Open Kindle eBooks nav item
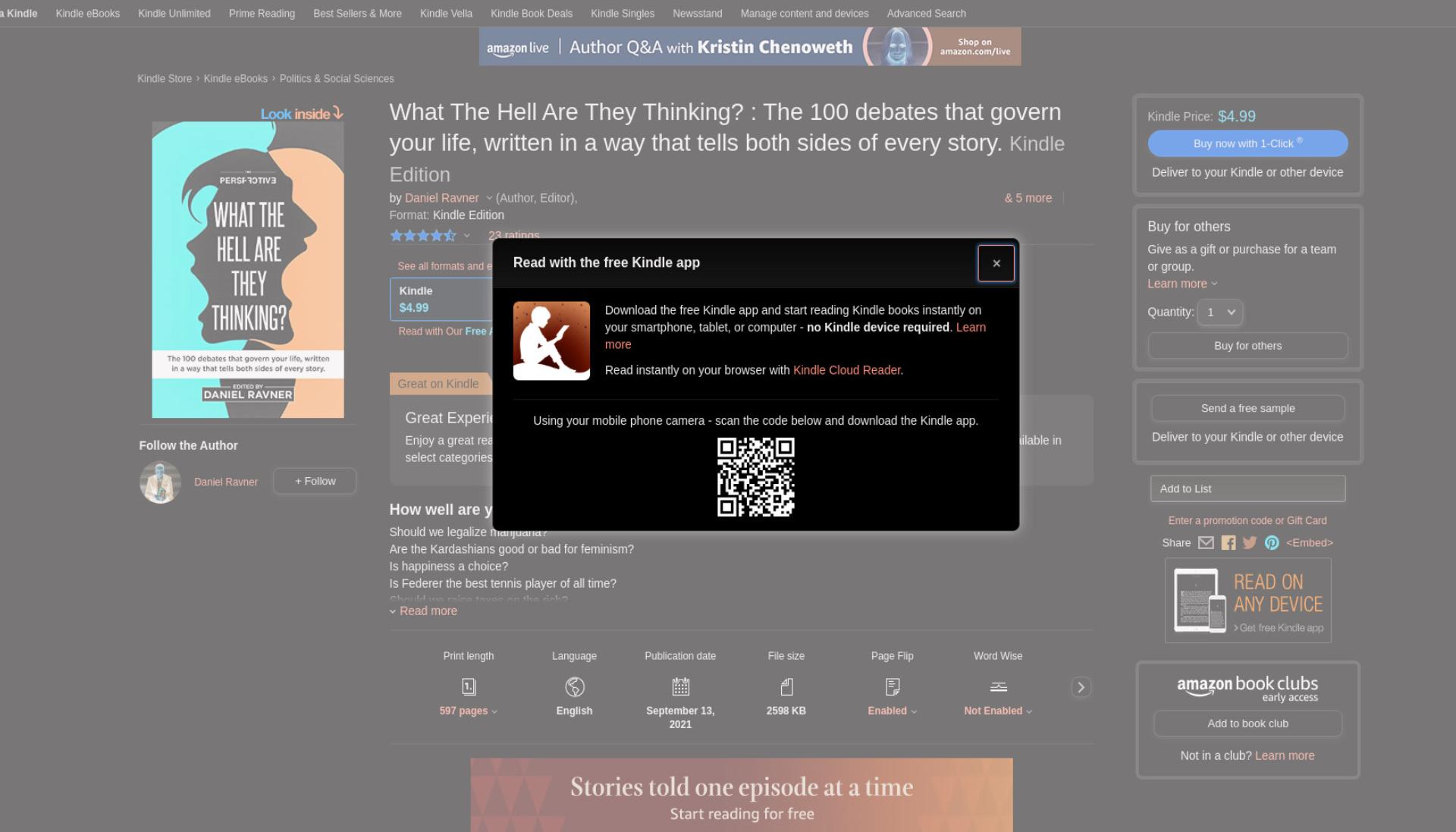 [x=88, y=14]
